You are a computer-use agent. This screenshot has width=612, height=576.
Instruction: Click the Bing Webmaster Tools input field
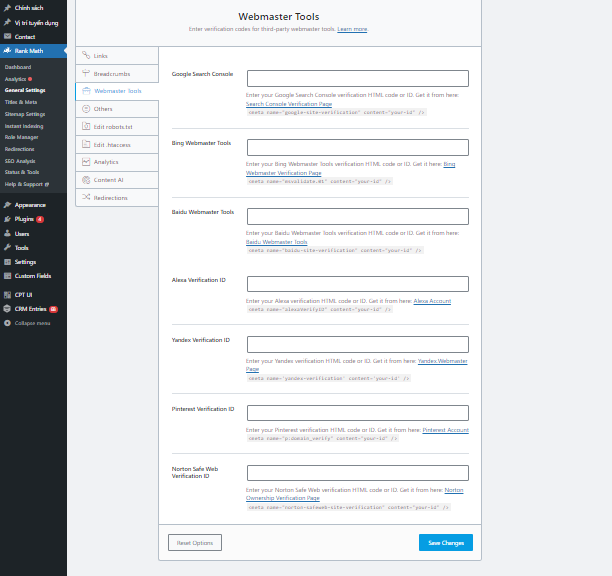pyautogui.click(x=358, y=148)
